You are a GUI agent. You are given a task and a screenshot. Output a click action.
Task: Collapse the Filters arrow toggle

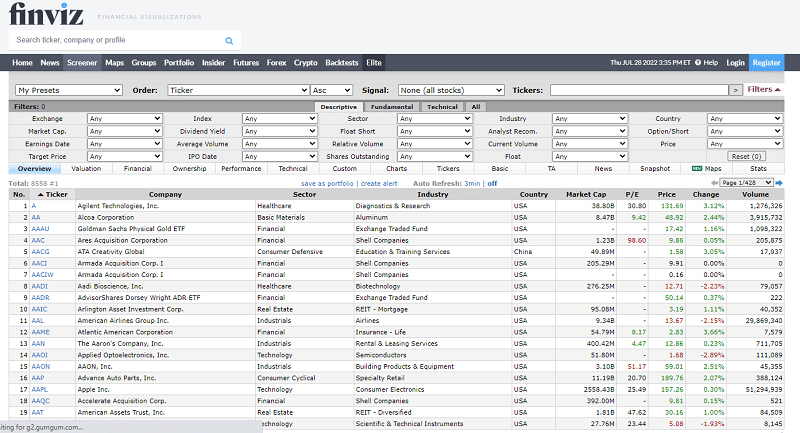(x=764, y=89)
